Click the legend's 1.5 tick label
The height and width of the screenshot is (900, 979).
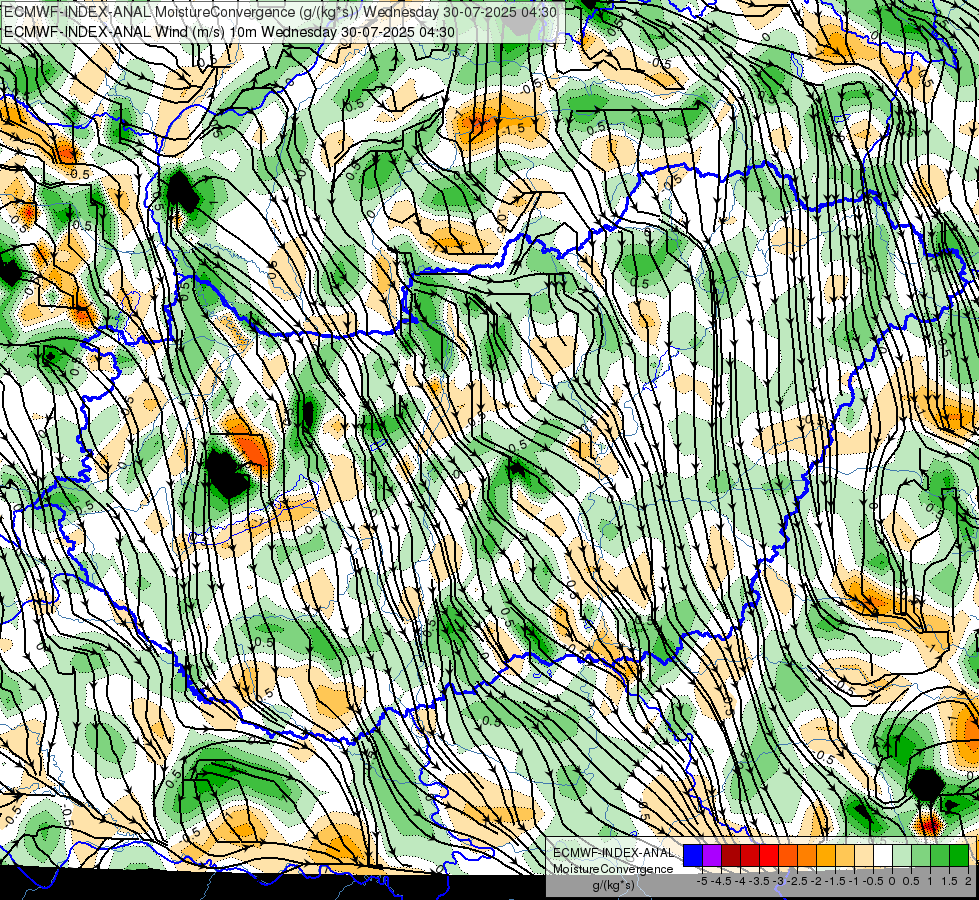point(949,881)
